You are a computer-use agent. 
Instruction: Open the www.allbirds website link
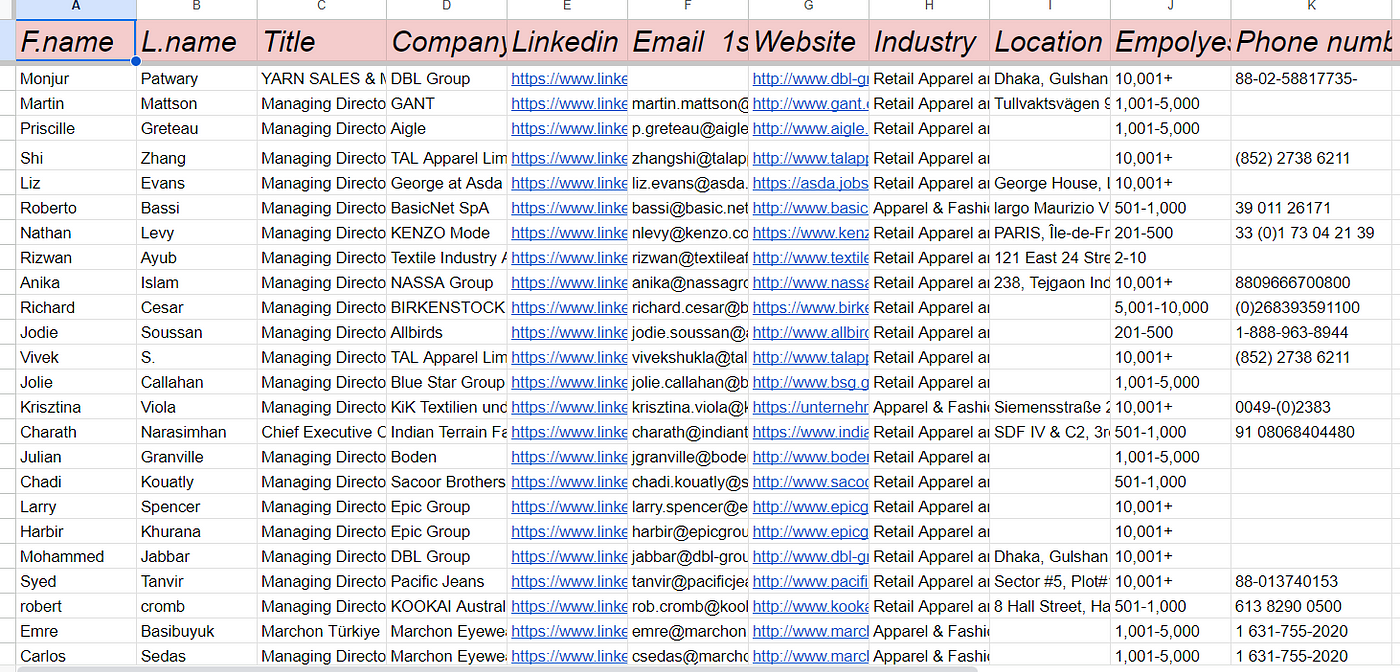click(811, 332)
